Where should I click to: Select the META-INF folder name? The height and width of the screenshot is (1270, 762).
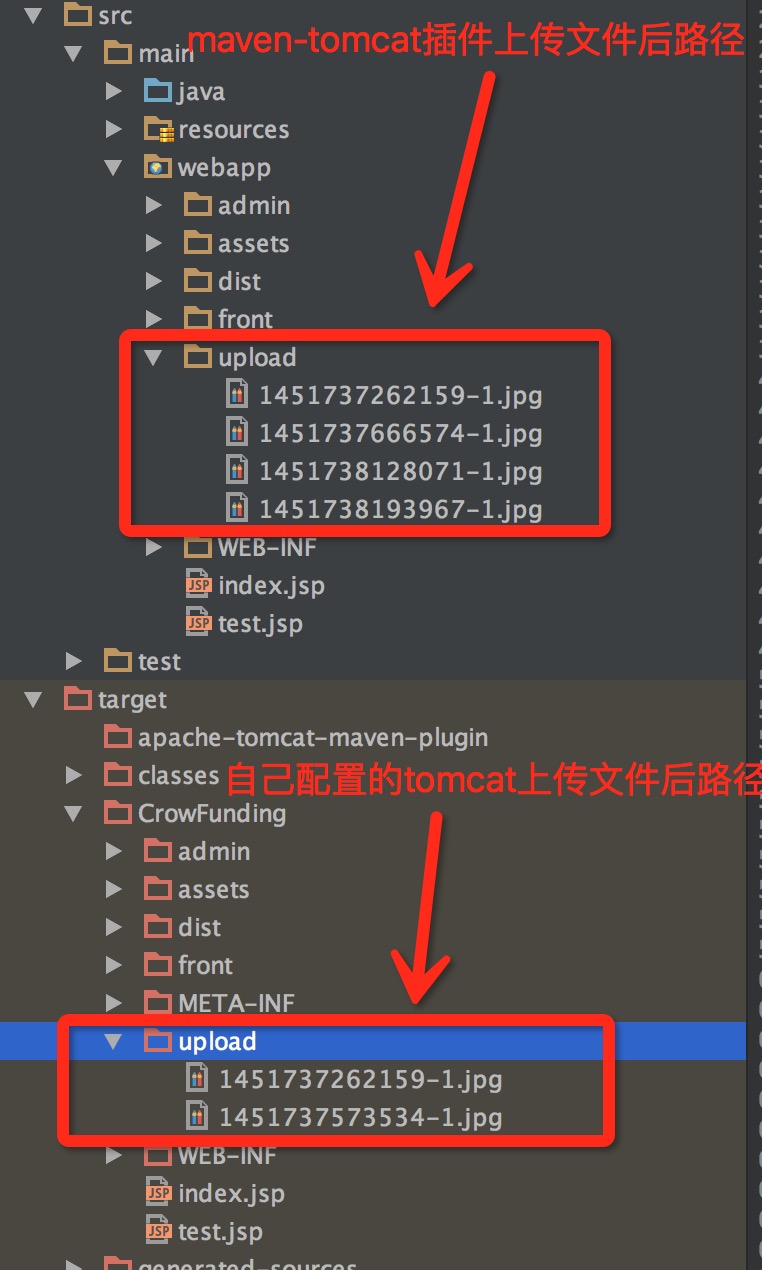pyautogui.click(x=236, y=1003)
